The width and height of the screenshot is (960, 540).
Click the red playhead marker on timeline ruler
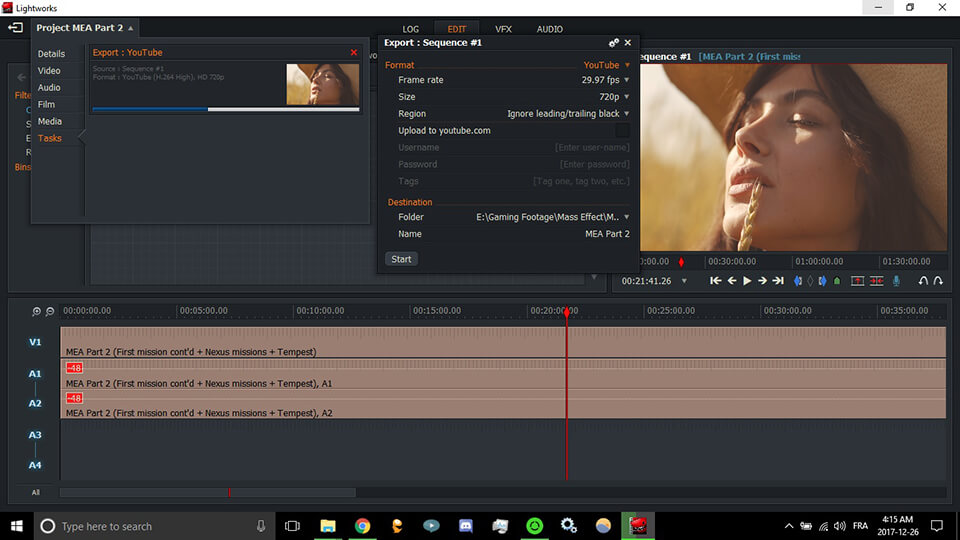[x=567, y=312]
